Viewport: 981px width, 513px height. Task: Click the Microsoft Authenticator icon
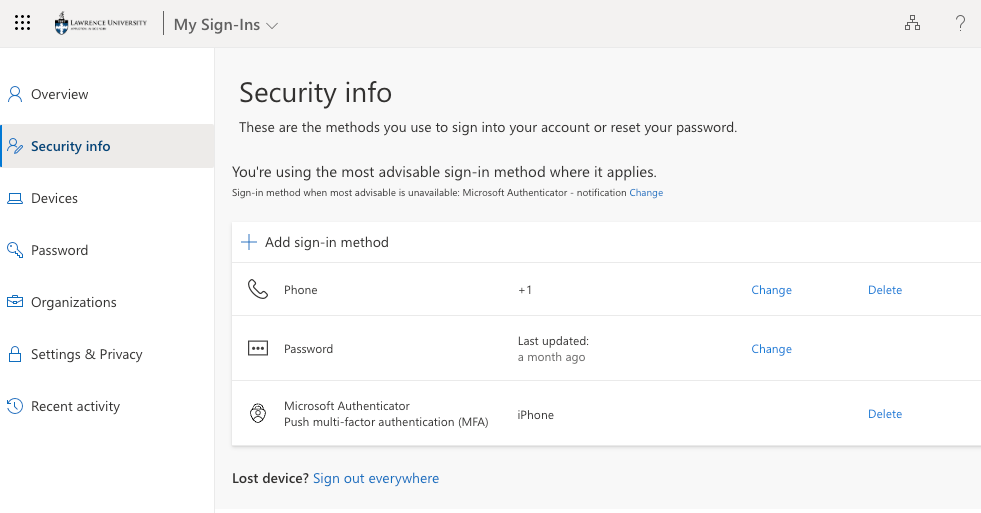258,414
